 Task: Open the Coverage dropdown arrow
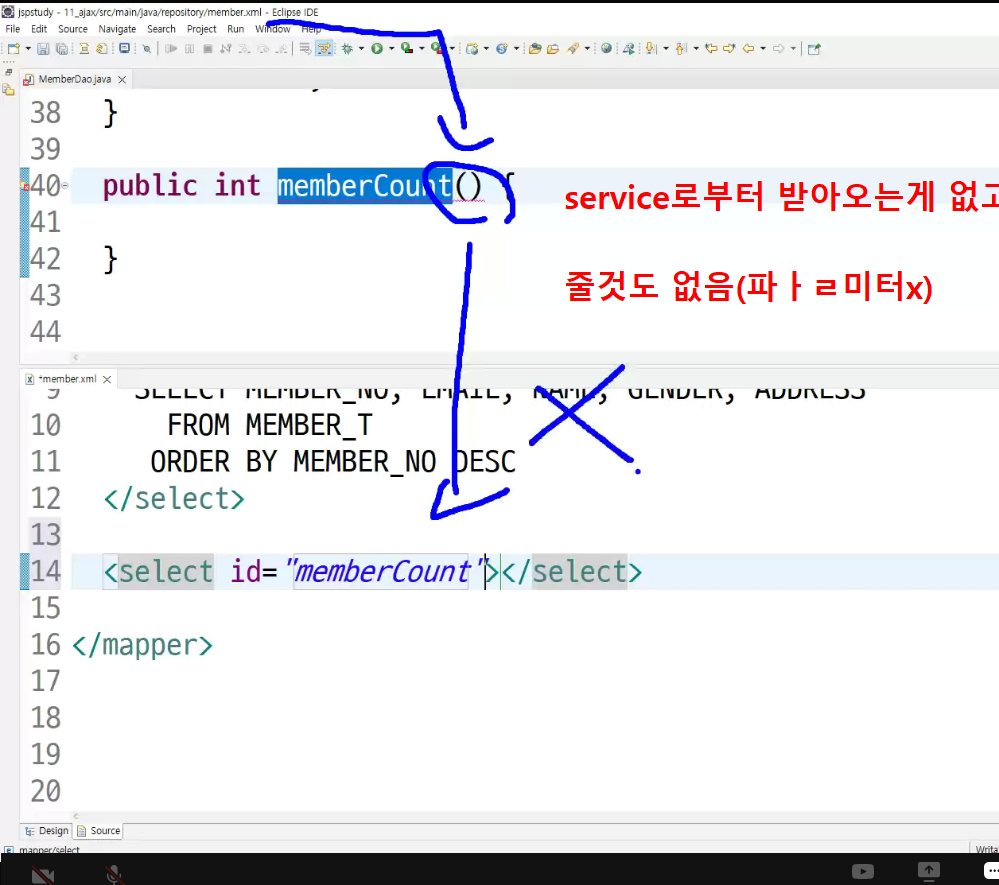pyautogui.click(x=422, y=48)
